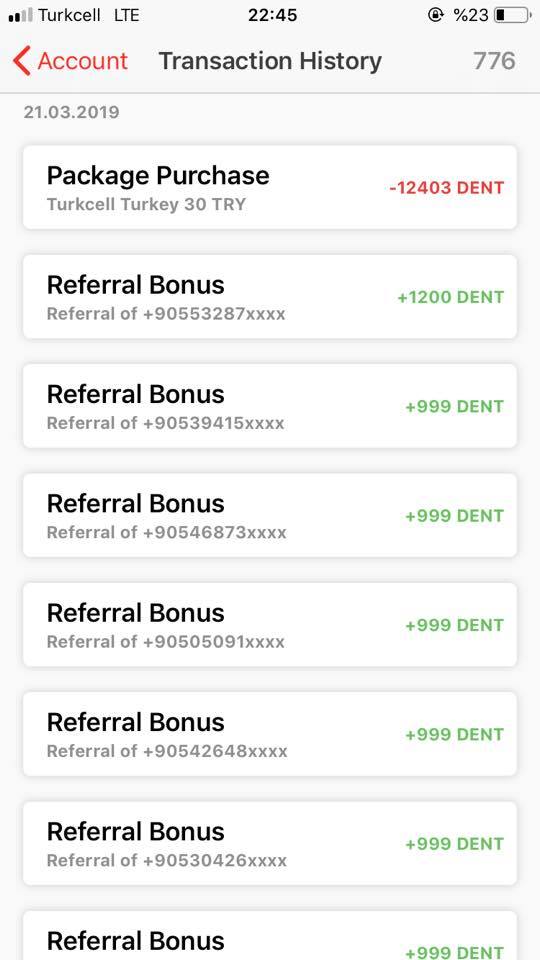This screenshot has height=960, width=540.
Task: Tap the 22:45 clock in status bar
Action: [272, 15]
